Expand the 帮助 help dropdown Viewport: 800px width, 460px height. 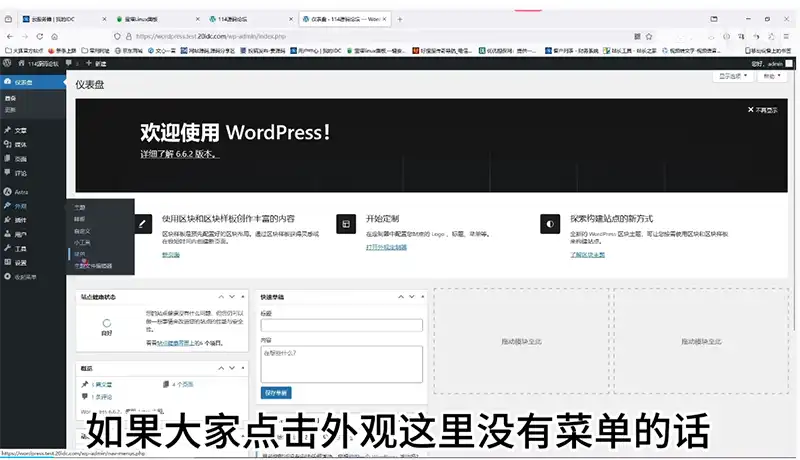pyautogui.click(x=770, y=75)
